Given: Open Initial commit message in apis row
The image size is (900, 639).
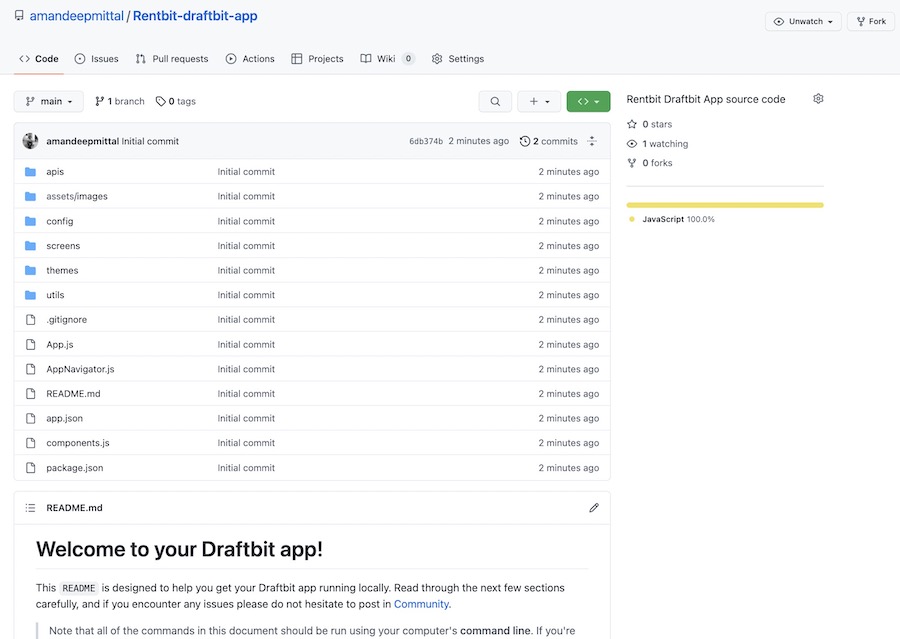Looking at the screenshot, I should (246, 172).
